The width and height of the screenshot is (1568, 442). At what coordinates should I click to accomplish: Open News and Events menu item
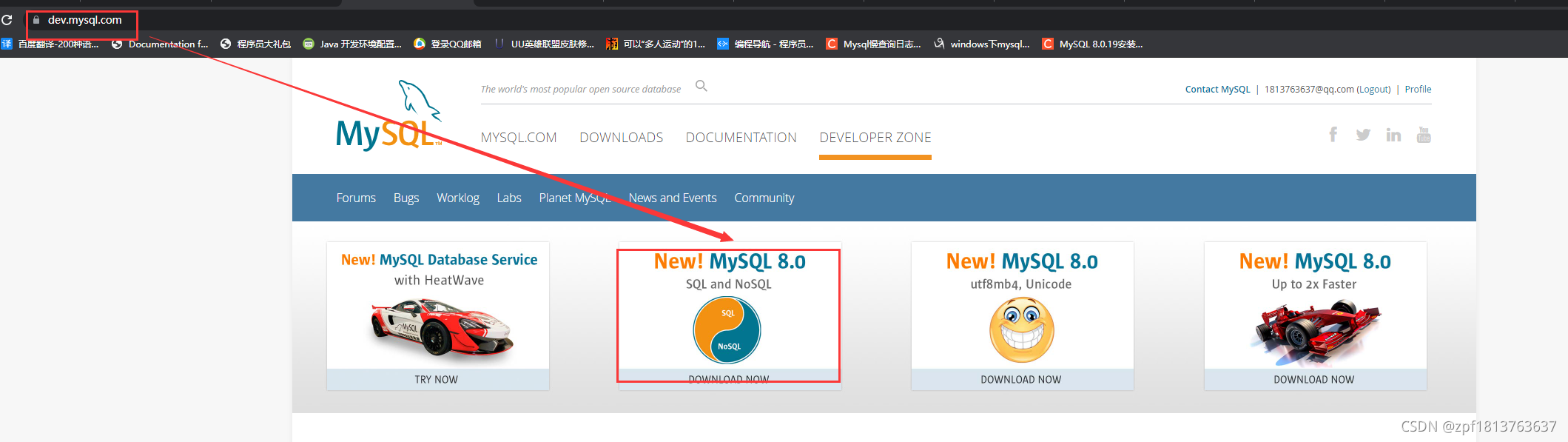click(x=673, y=198)
